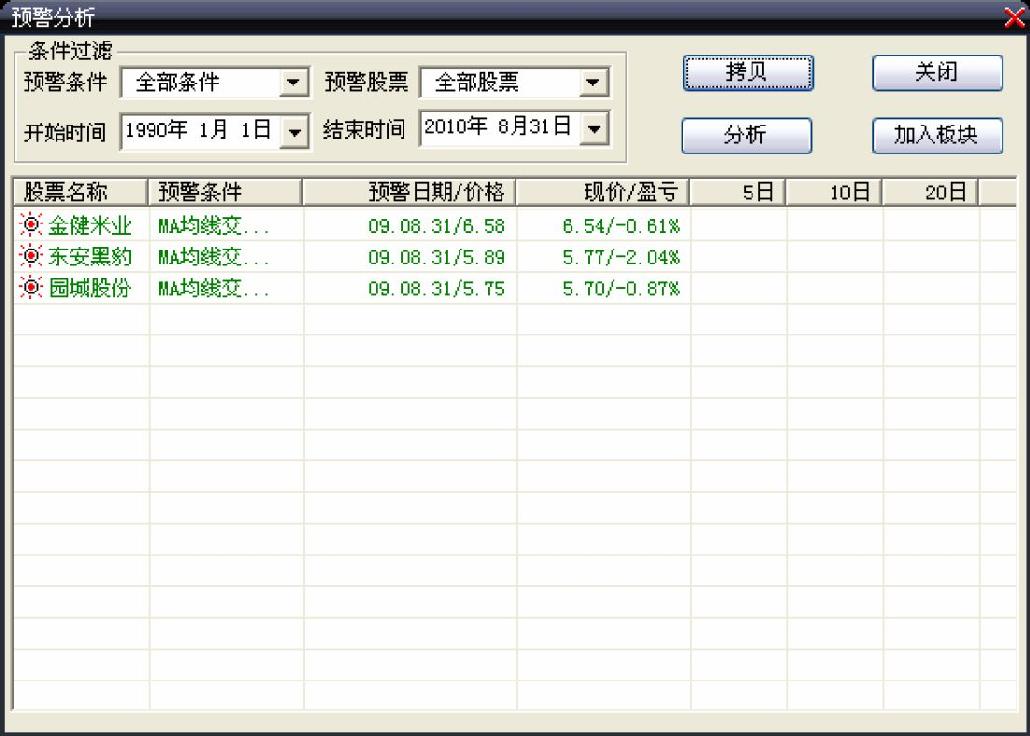Click the 5.70/-0.87% value
Viewport: 1030px width, 736px height.
pyautogui.click(x=621, y=288)
